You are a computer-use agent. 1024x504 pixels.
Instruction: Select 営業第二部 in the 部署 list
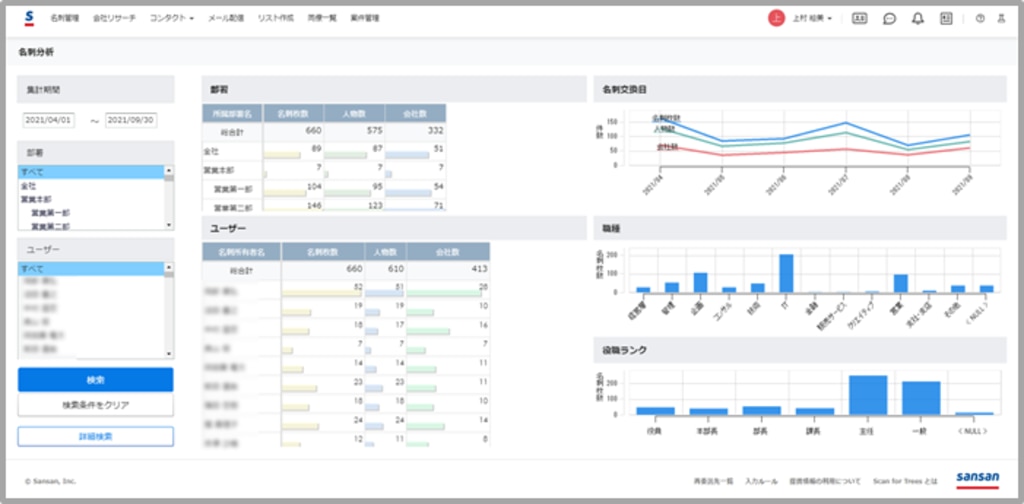coord(91,225)
